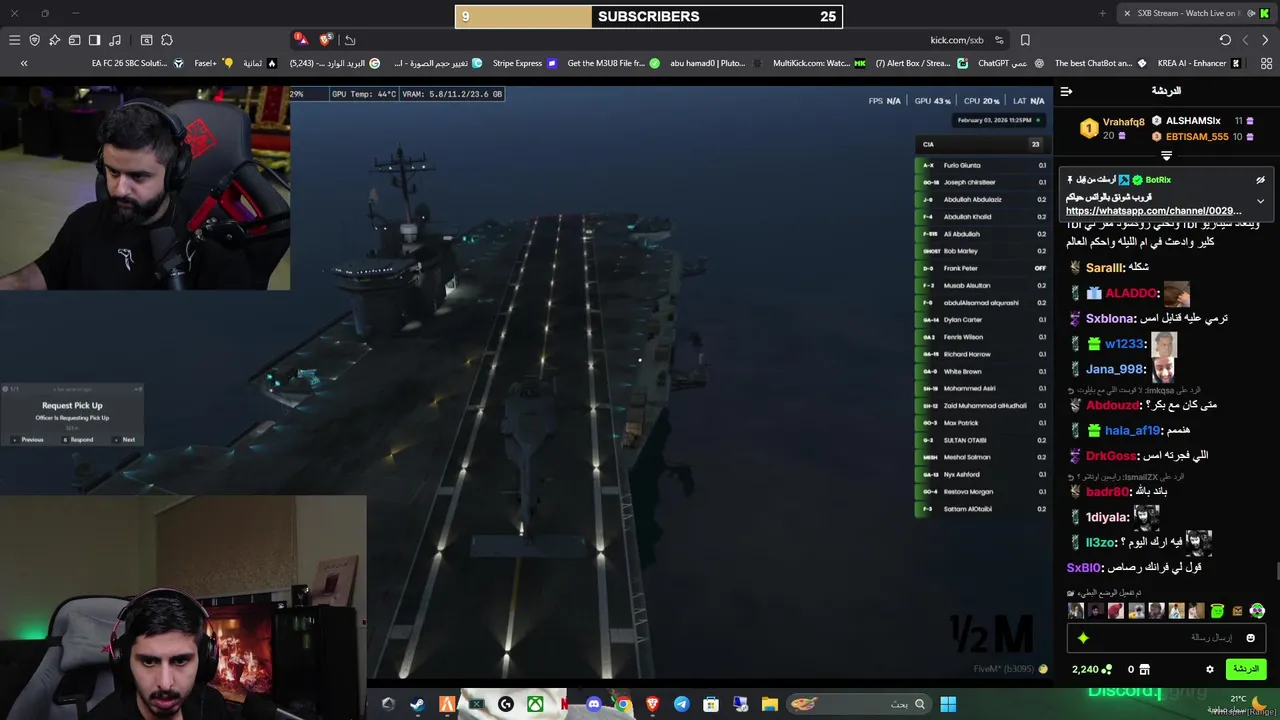Open the music playlist icon
Viewport: 1280px width, 720px height.
pos(115,40)
